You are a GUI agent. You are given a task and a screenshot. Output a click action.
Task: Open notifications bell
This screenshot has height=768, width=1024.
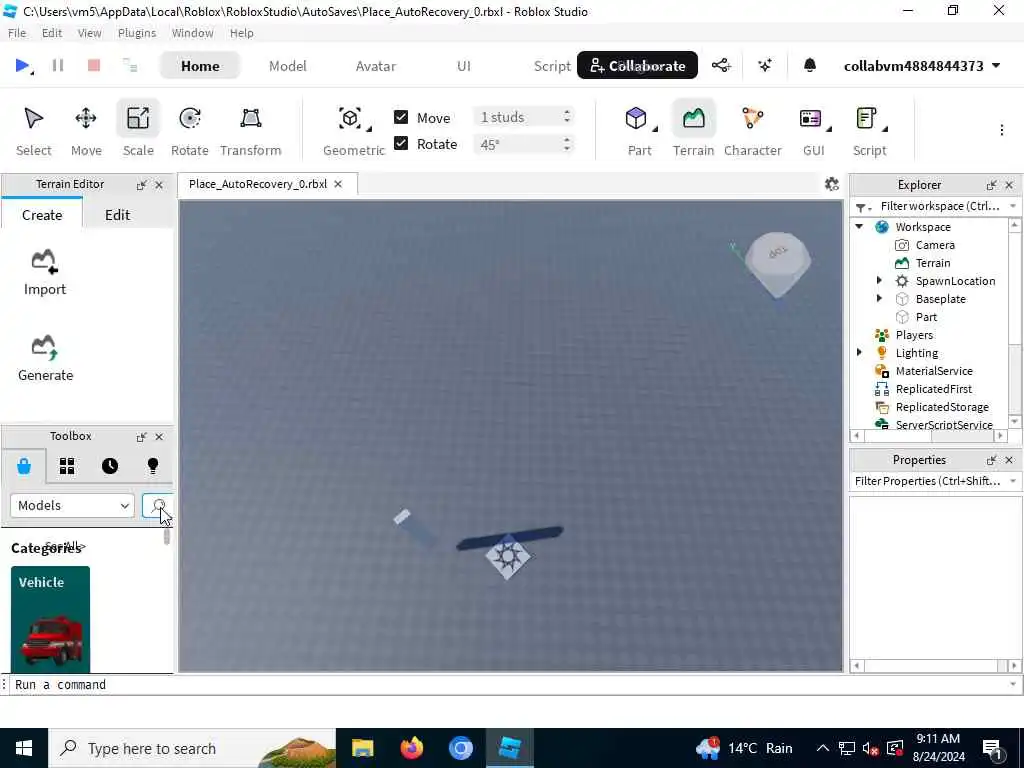click(809, 65)
